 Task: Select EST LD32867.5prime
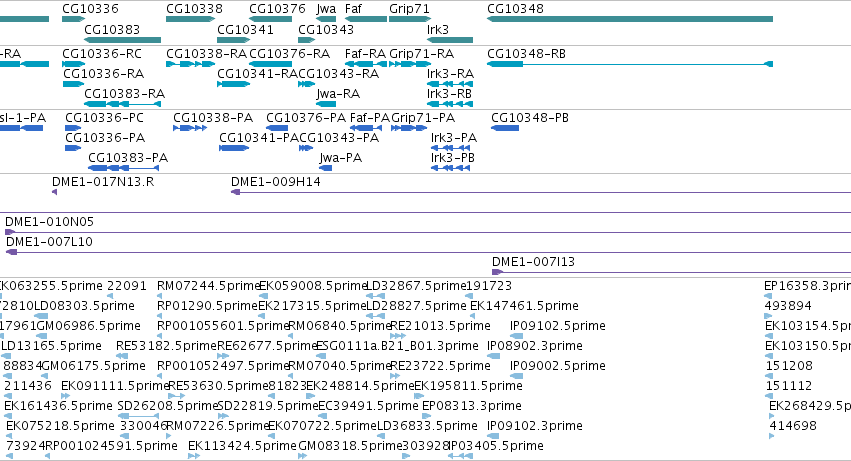[416, 286]
